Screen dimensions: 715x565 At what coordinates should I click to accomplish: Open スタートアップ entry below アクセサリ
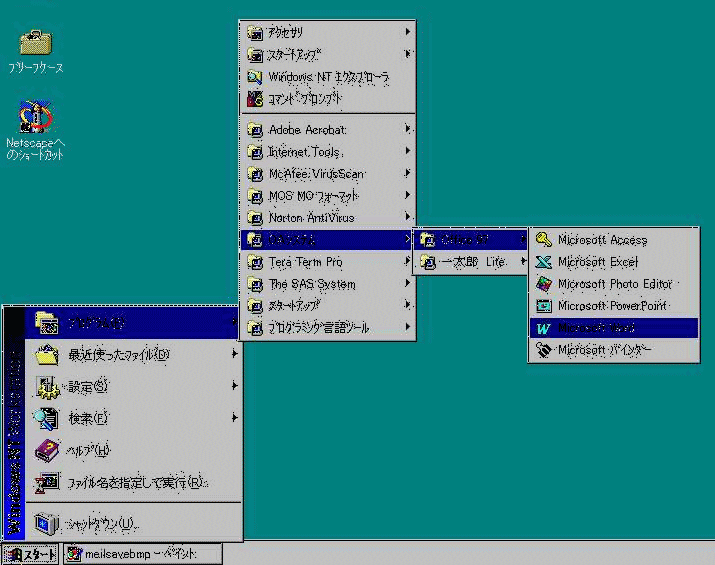click(327, 55)
